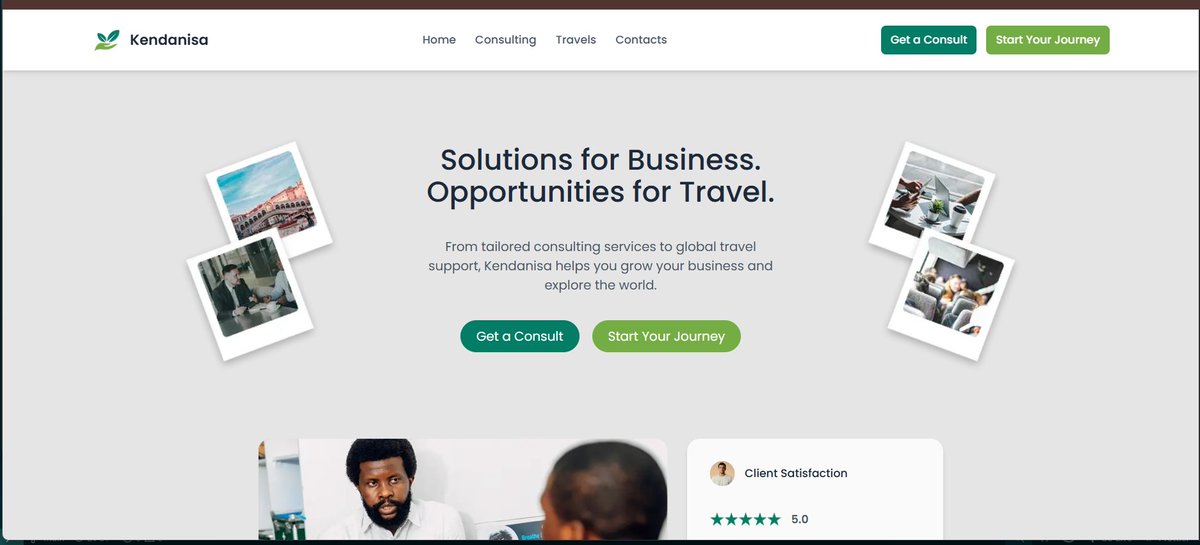1200x545 pixels.
Task: Click the header Get a Consult button
Action: click(x=928, y=40)
